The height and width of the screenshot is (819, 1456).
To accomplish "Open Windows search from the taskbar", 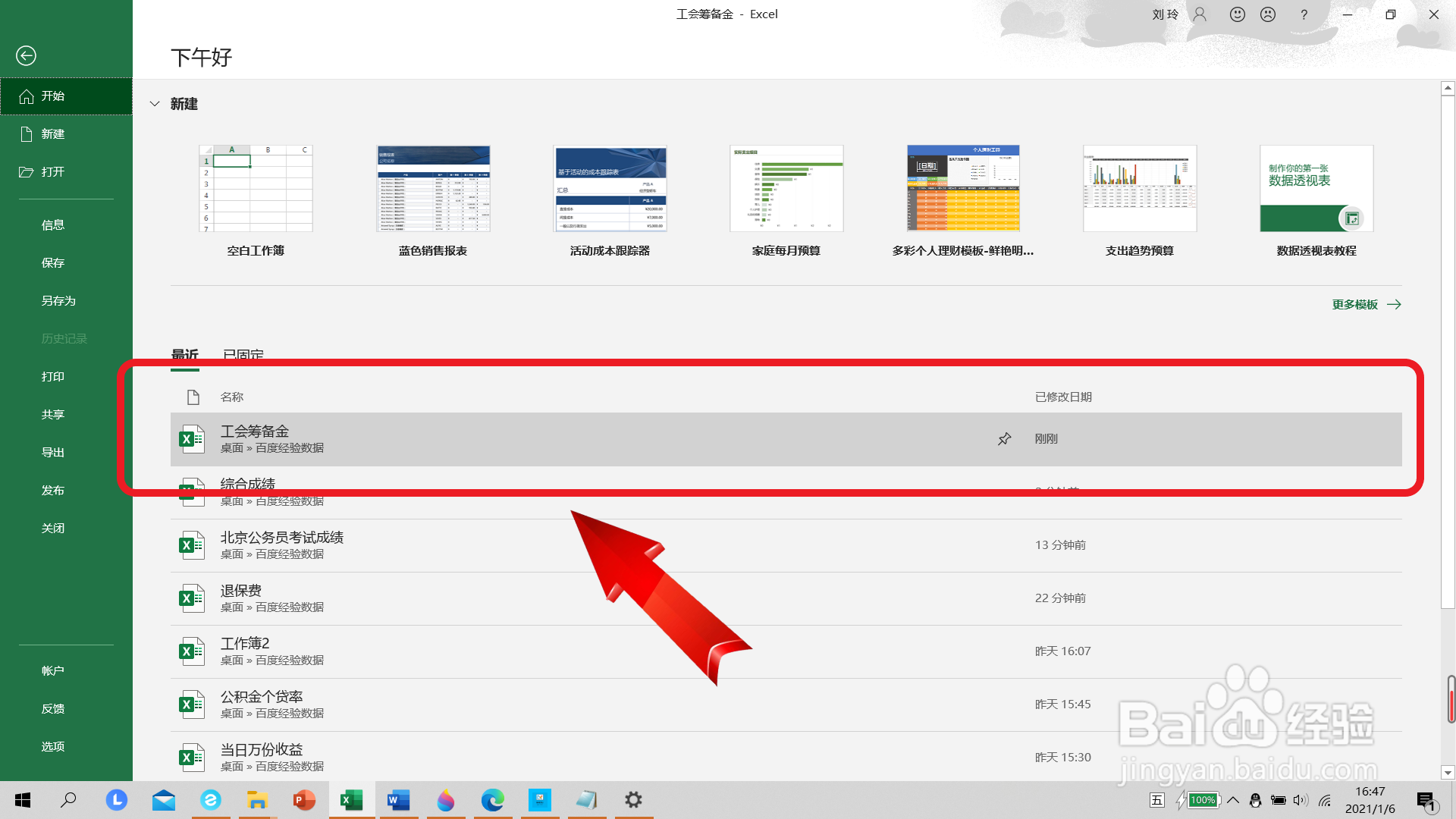I will coord(68,800).
